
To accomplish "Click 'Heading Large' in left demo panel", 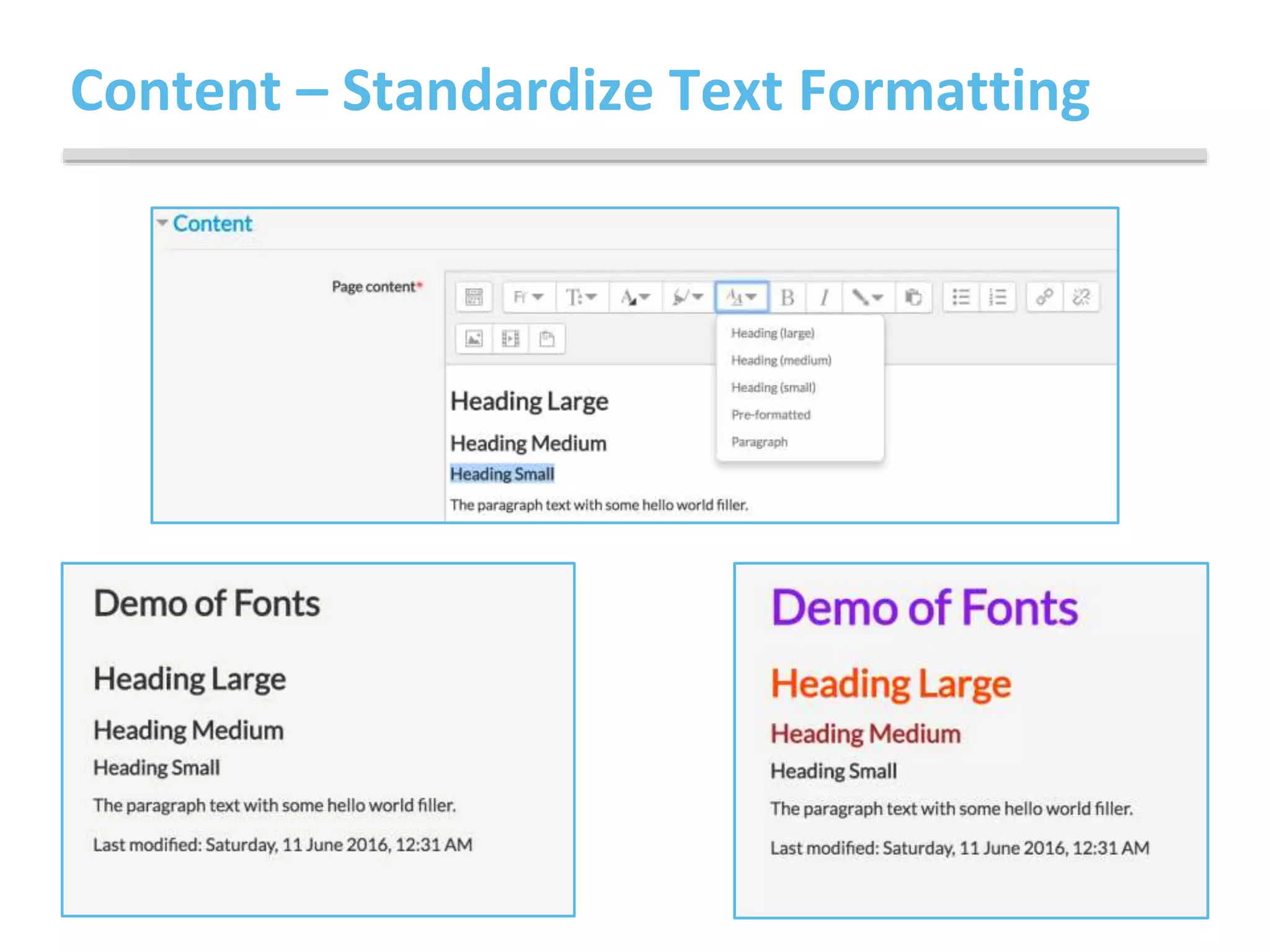I will pos(190,680).
